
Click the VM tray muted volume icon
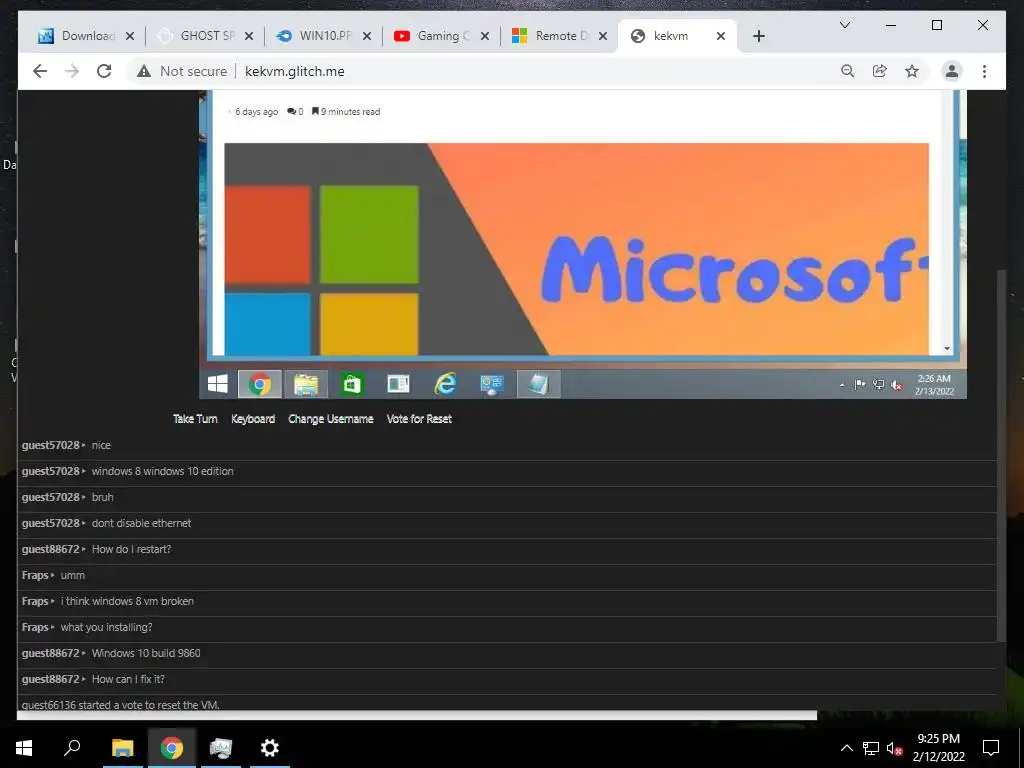tap(897, 385)
